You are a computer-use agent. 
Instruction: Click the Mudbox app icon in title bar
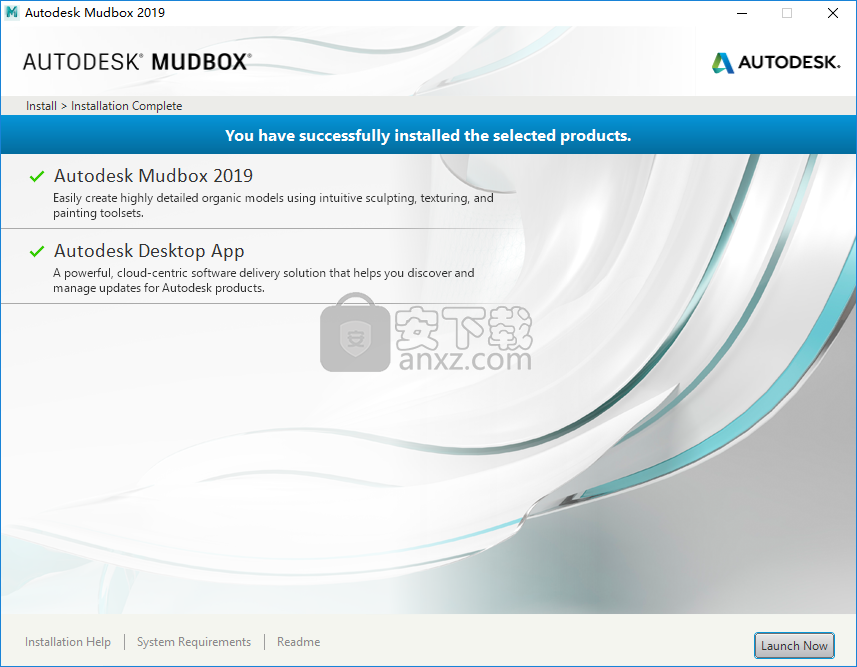click(11, 13)
